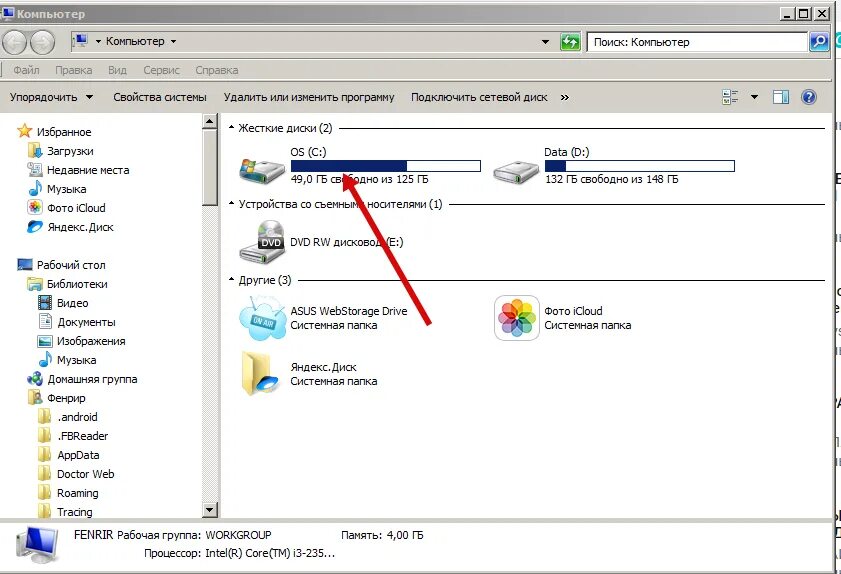Viewport: 841px width, 574px height.
Task: Click Свойства системы button
Action: pyautogui.click(x=160, y=97)
